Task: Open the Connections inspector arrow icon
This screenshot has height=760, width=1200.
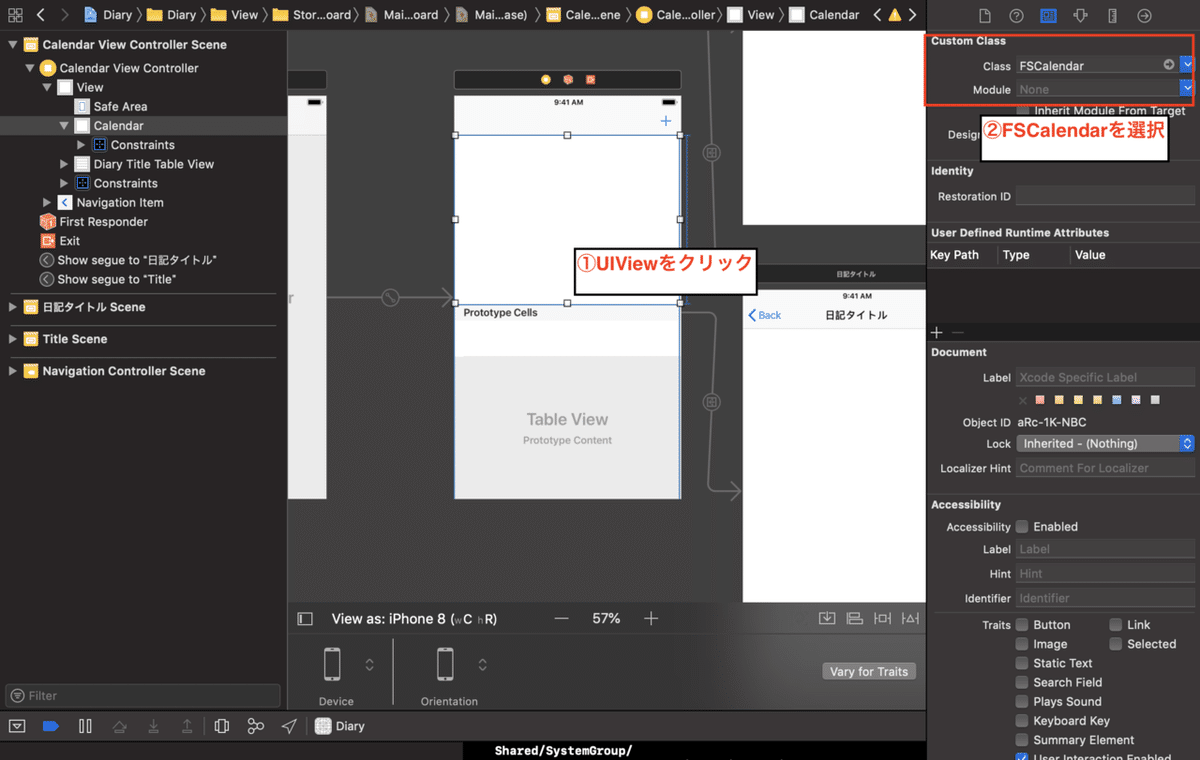Action: pyautogui.click(x=1145, y=15)
